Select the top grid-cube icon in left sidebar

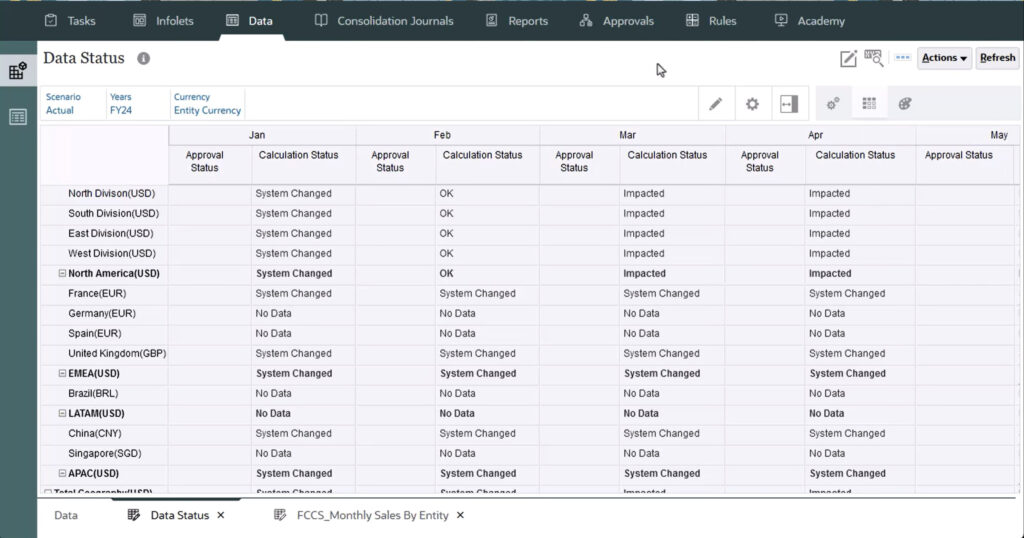pyautogui.click(x=18, y=71)
